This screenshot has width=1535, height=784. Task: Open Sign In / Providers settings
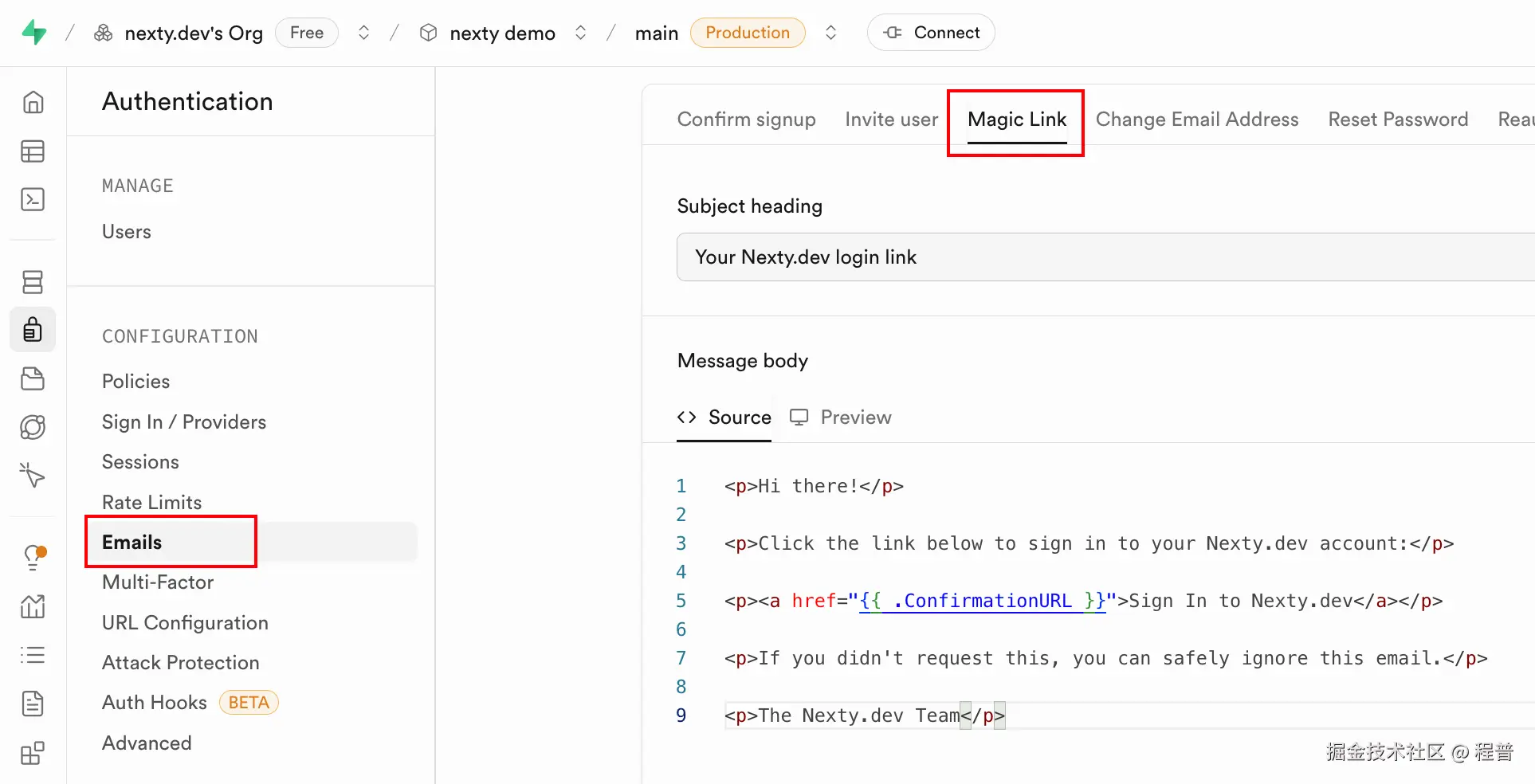[183, 422]
